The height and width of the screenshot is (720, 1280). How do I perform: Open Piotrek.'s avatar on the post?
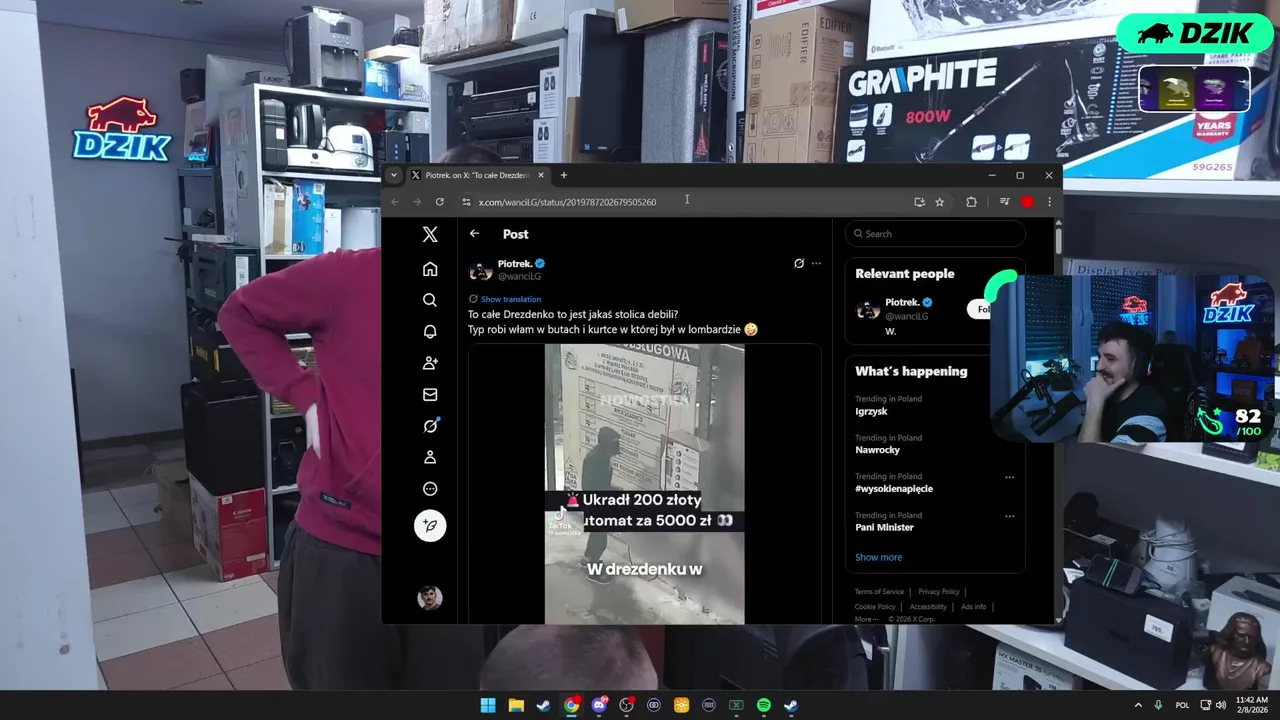(481, 270)
